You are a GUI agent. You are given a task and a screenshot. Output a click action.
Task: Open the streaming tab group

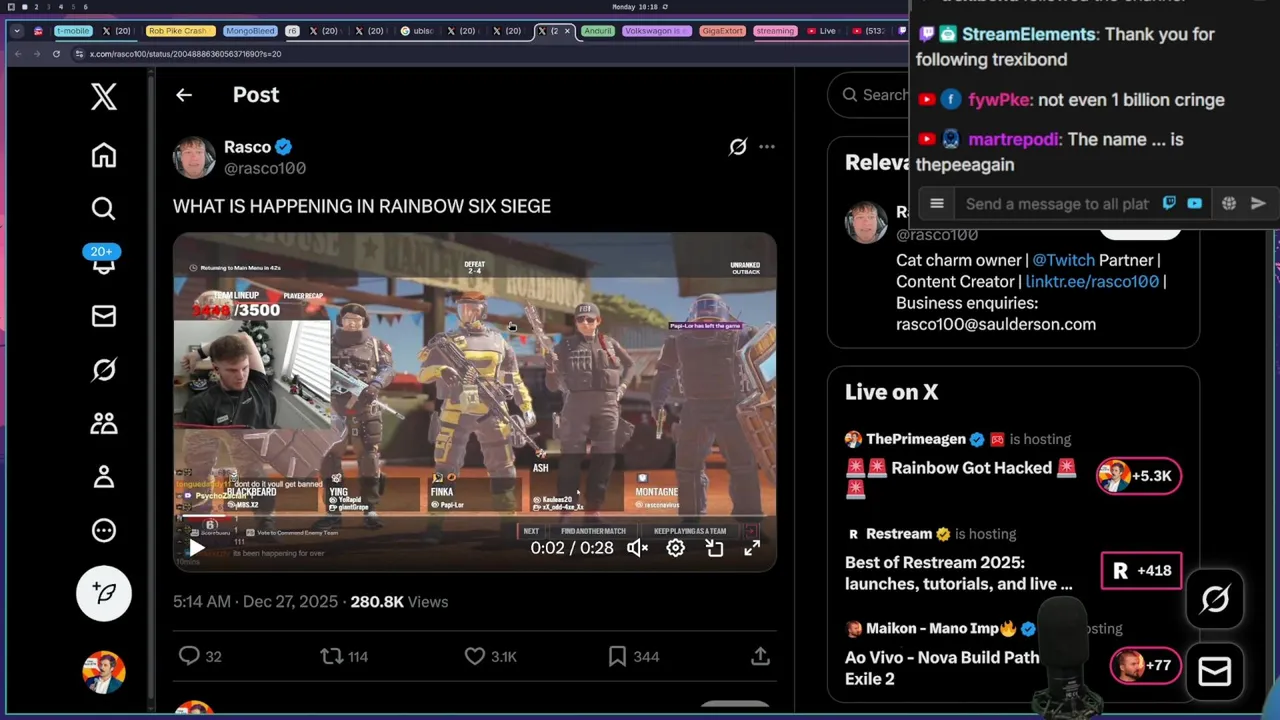coord(775,31)
